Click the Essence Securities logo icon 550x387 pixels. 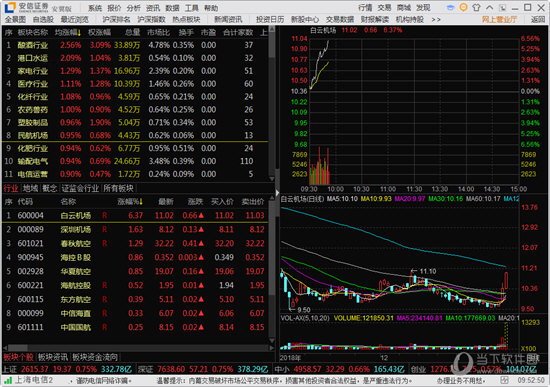10,7
